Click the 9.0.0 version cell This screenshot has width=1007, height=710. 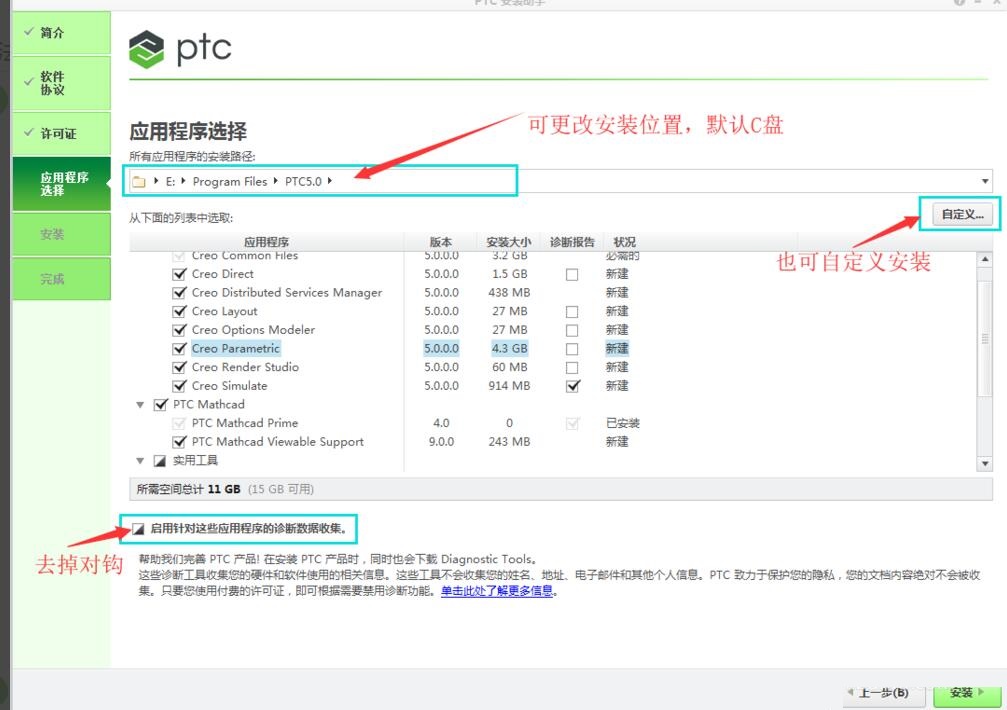(x=441, y=442)
